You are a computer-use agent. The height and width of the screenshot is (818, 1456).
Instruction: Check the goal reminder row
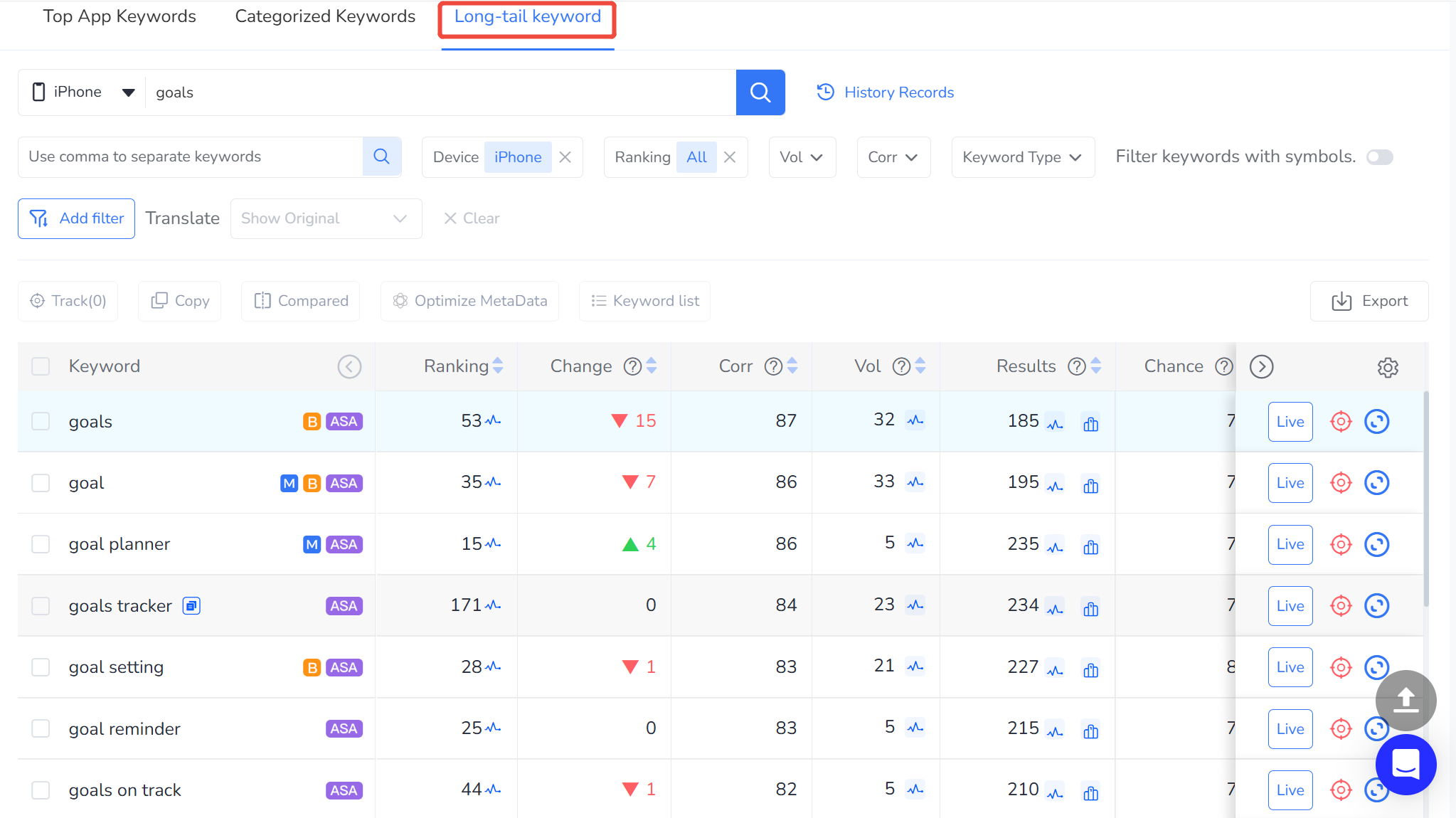pyautogui.click(x=41, y=728)
